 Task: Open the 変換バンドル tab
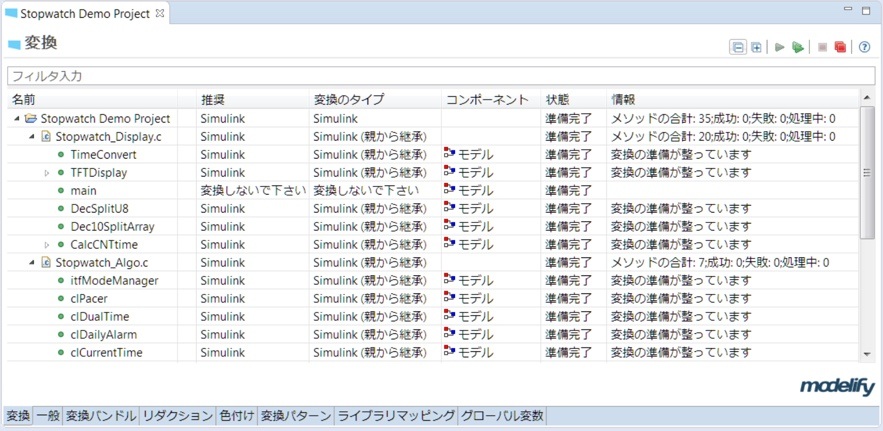pos(101,416)
